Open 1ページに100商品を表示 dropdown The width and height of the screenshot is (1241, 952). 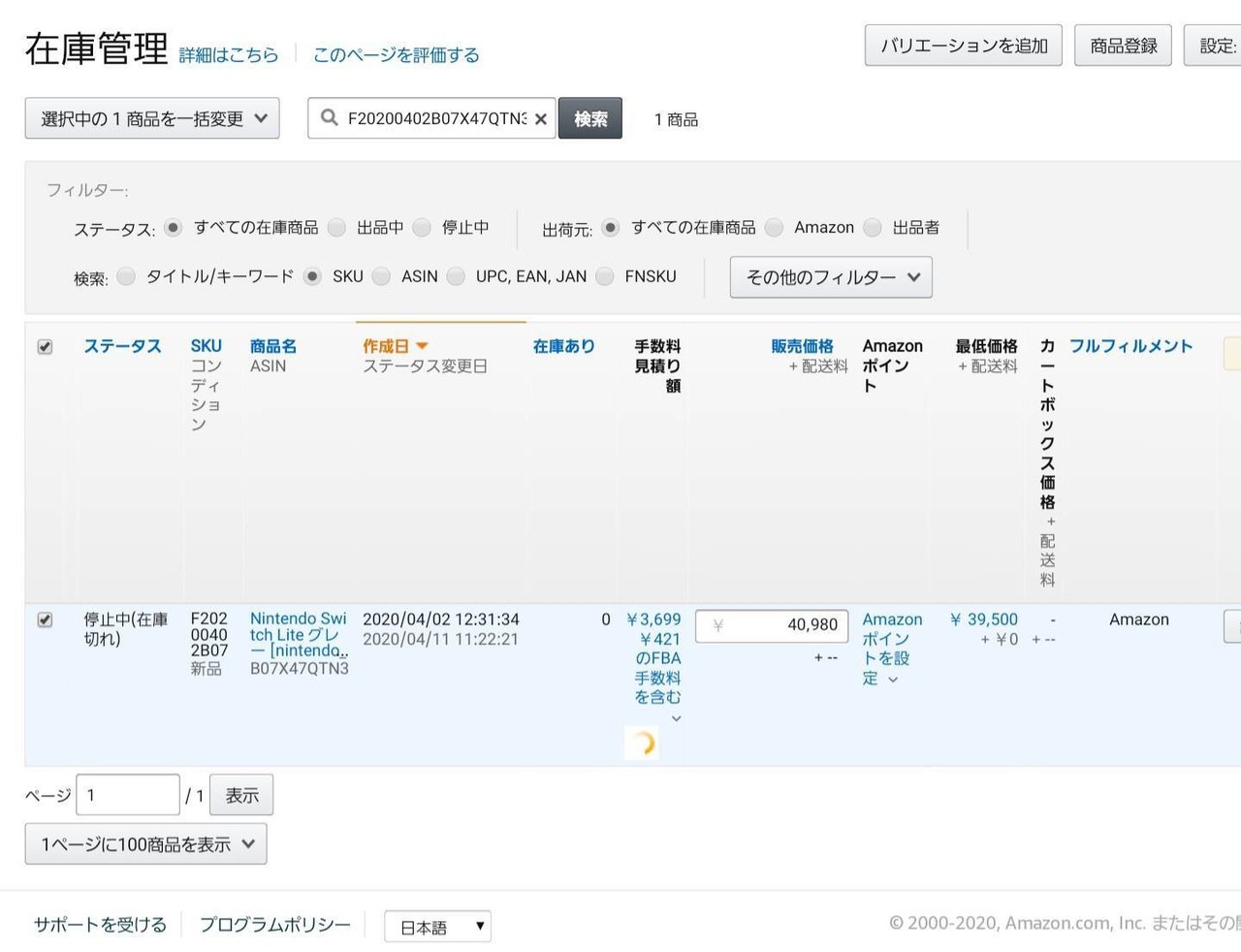click(145, 844)
